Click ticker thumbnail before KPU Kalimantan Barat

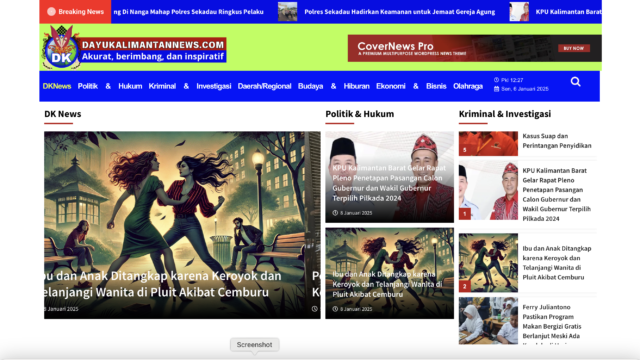519,11
